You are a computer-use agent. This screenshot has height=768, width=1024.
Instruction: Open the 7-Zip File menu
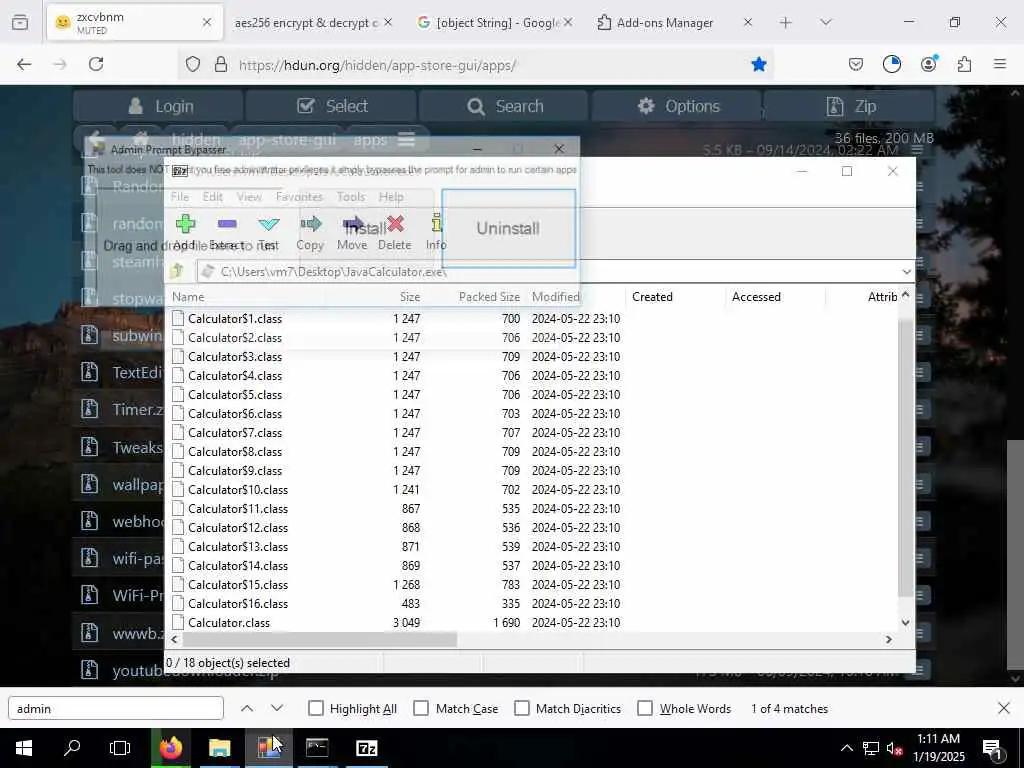pyautogui.click(x=180, y=197)
